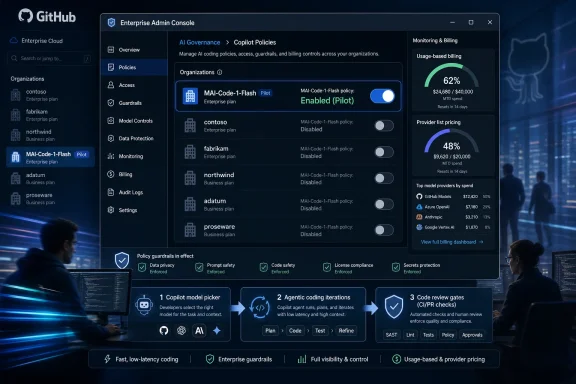
Task: Select contoso in the left Organizations list
Action: (x=50, y=95)
